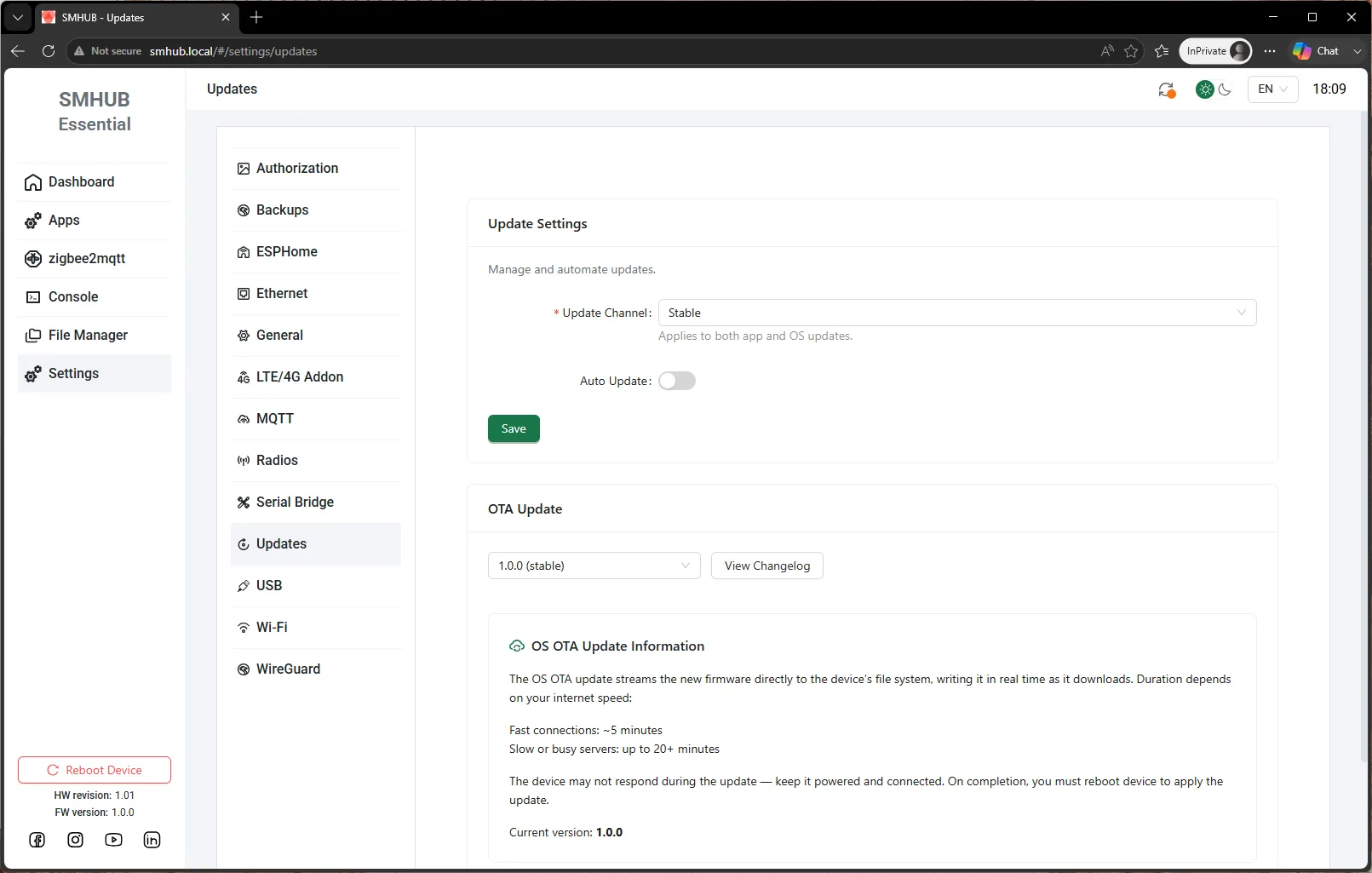
Task: Open Authorization settings
Action: point(316,169)
